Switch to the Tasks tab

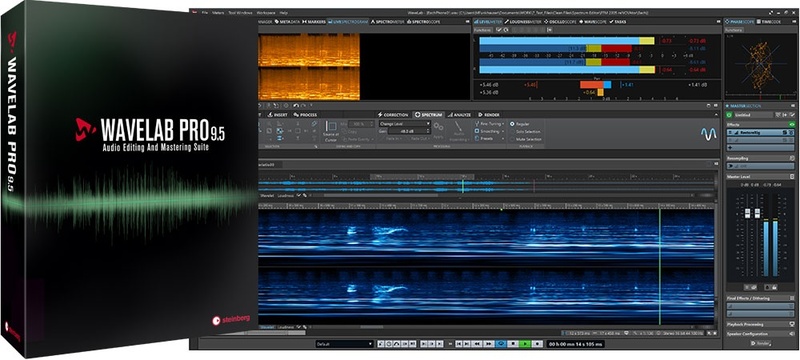click(618, 22)
